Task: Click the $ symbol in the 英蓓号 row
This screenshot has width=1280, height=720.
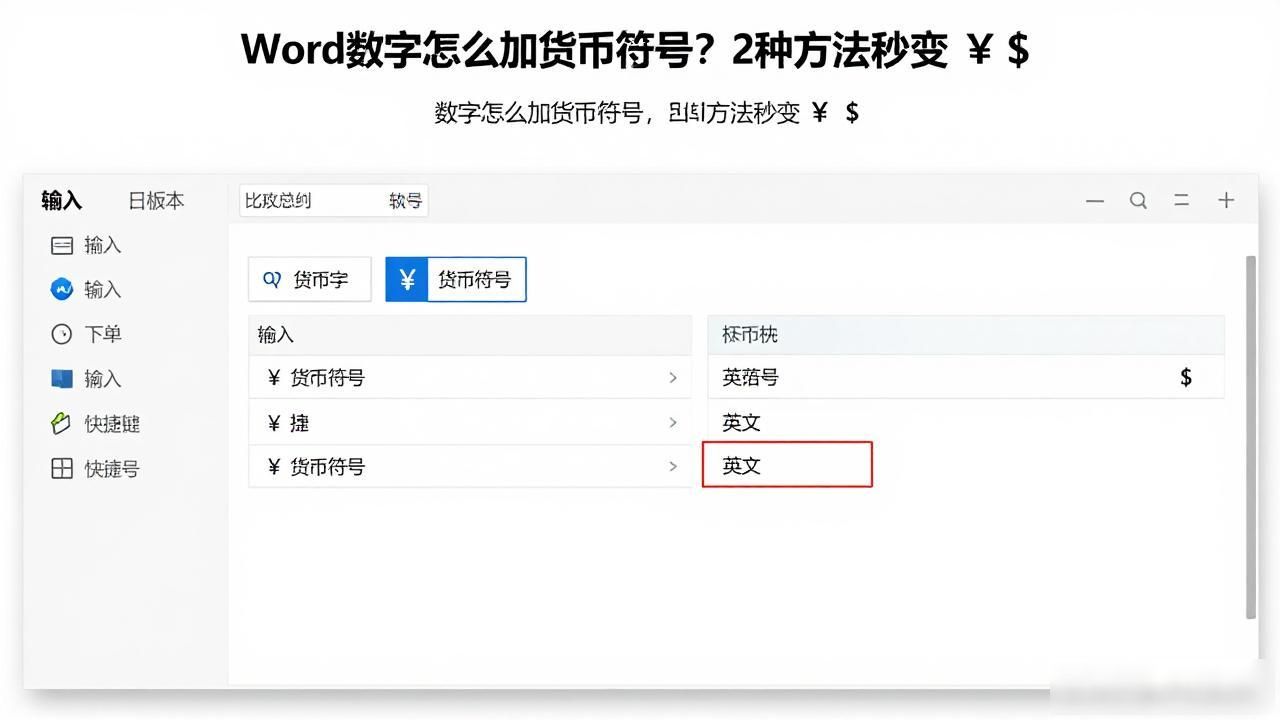Action: (x=1186, y=377)
